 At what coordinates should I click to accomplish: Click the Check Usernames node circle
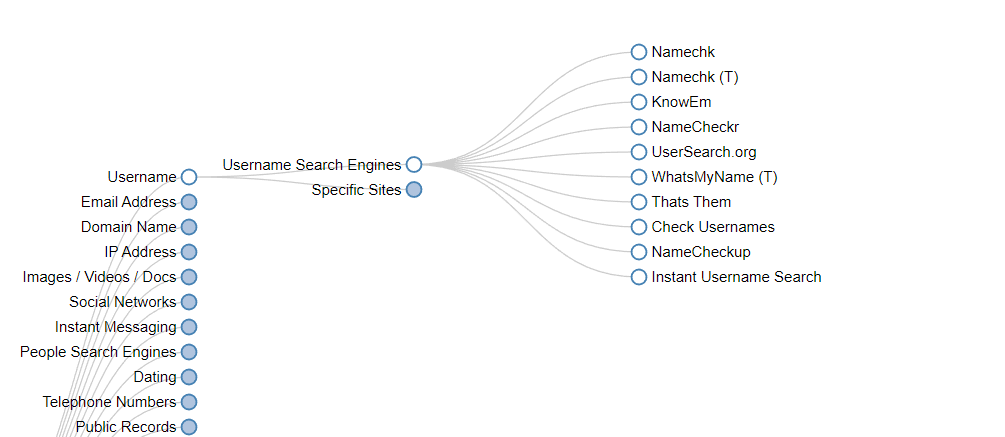639,227
